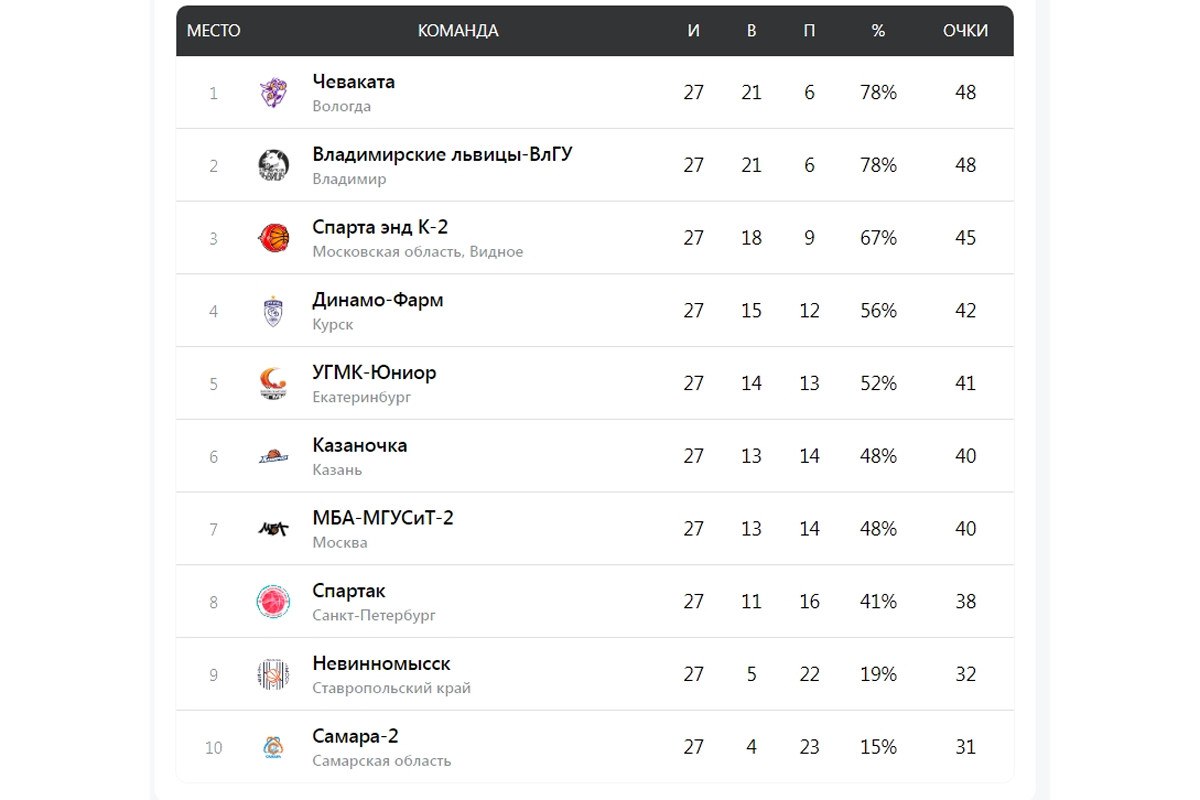1200x800 pixels.
Task: Open the Невинномысск team link
Action: 381,664
